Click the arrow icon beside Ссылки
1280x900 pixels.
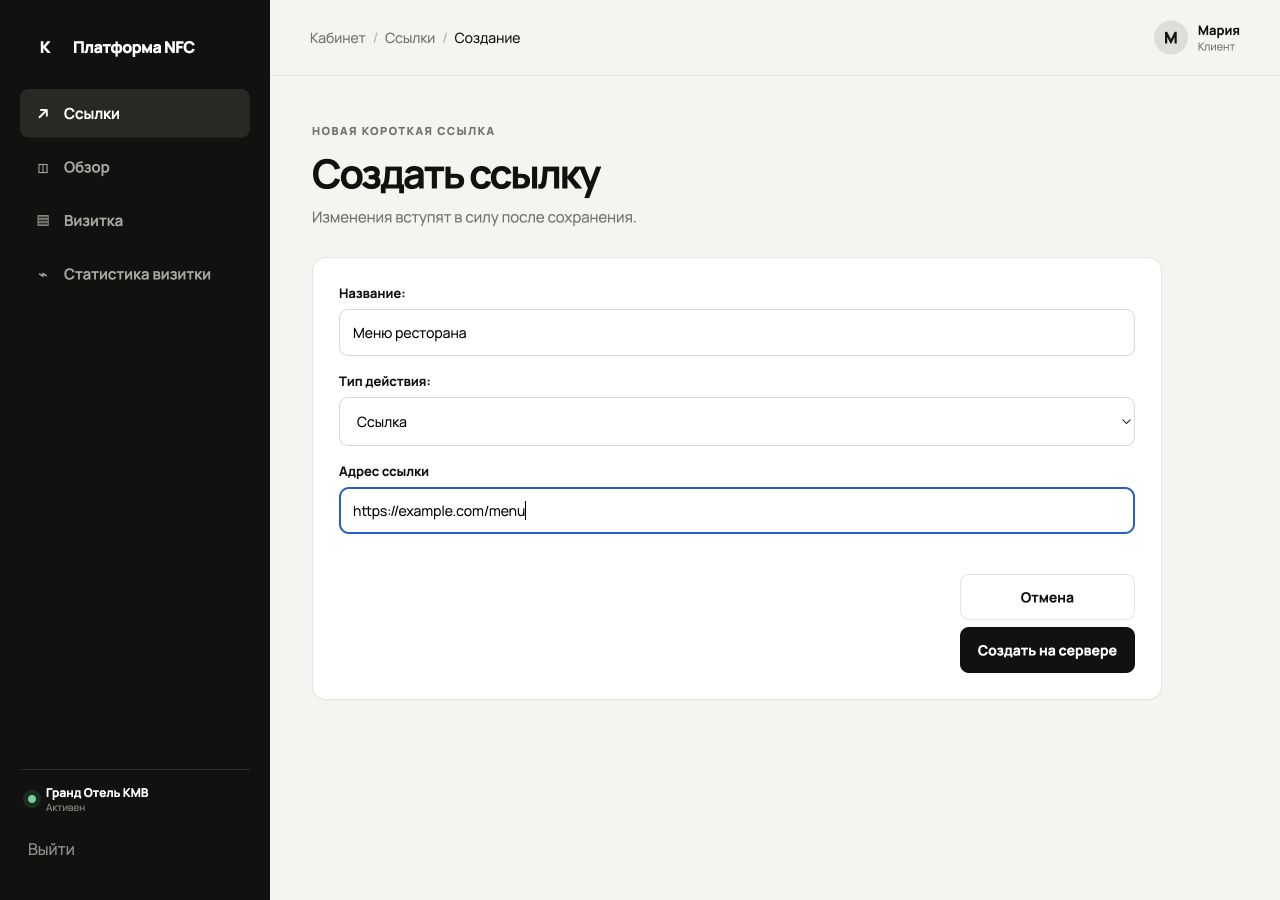[43, 114]
